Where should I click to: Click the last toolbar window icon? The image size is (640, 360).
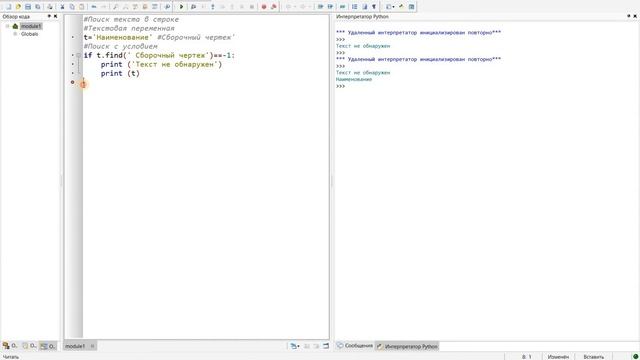(411, 7)
